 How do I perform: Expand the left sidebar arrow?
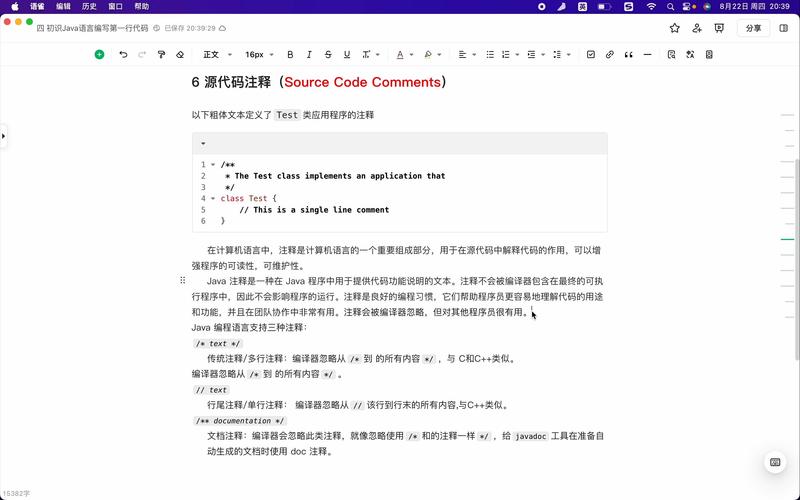[x=3, y=136]
